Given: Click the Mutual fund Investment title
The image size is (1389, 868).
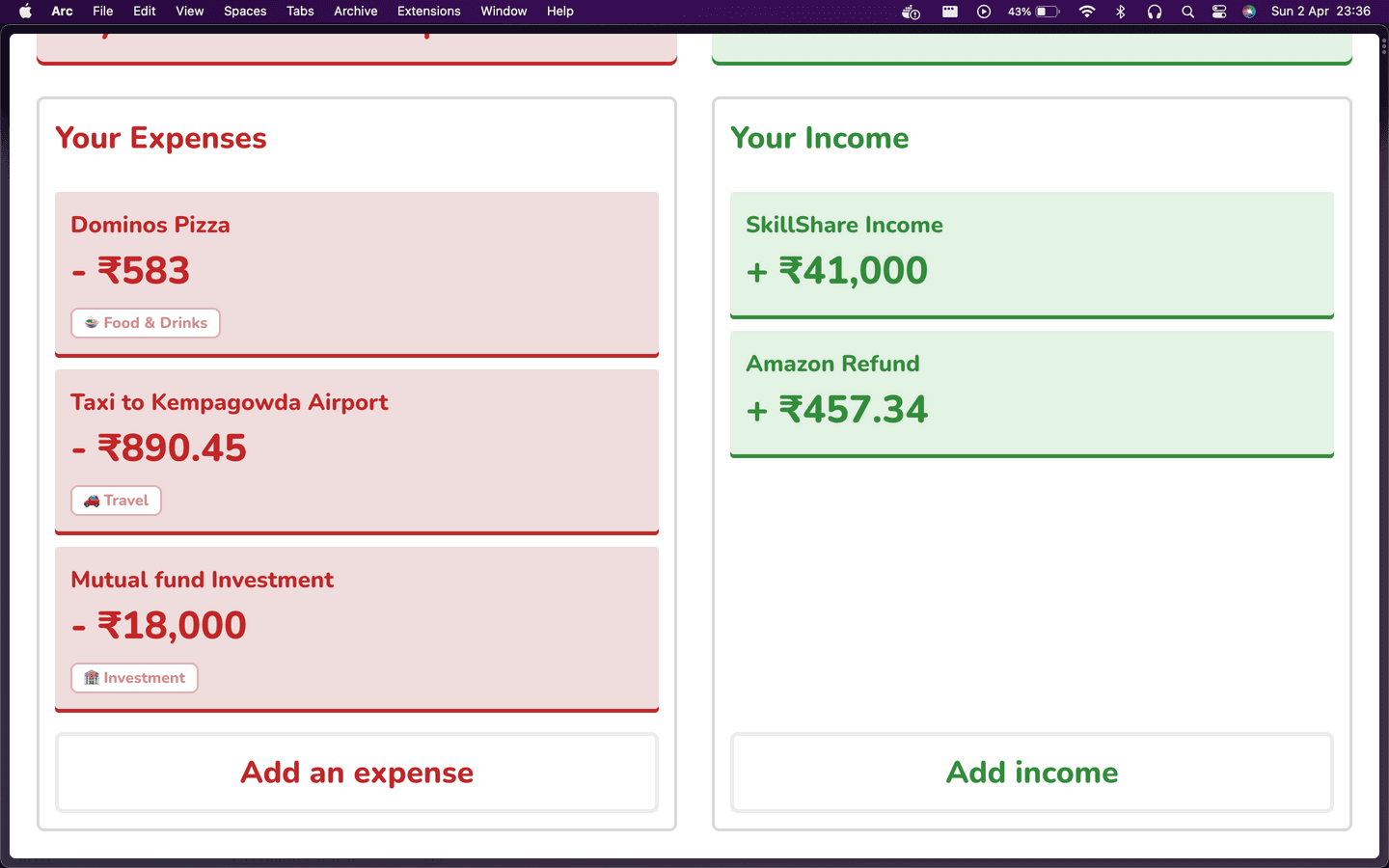Looking at the screenshot, I should pyautogui.click(x=203, y=580).
